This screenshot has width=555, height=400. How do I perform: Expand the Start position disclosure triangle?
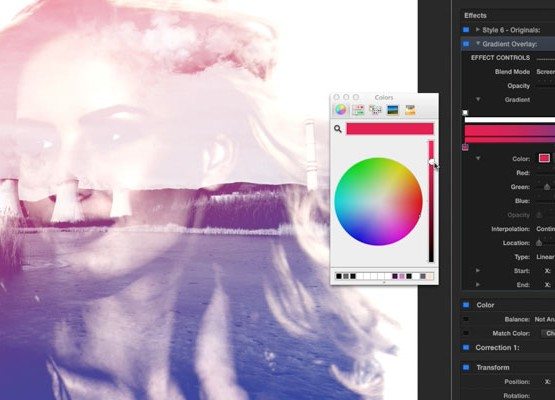point(478,271)
